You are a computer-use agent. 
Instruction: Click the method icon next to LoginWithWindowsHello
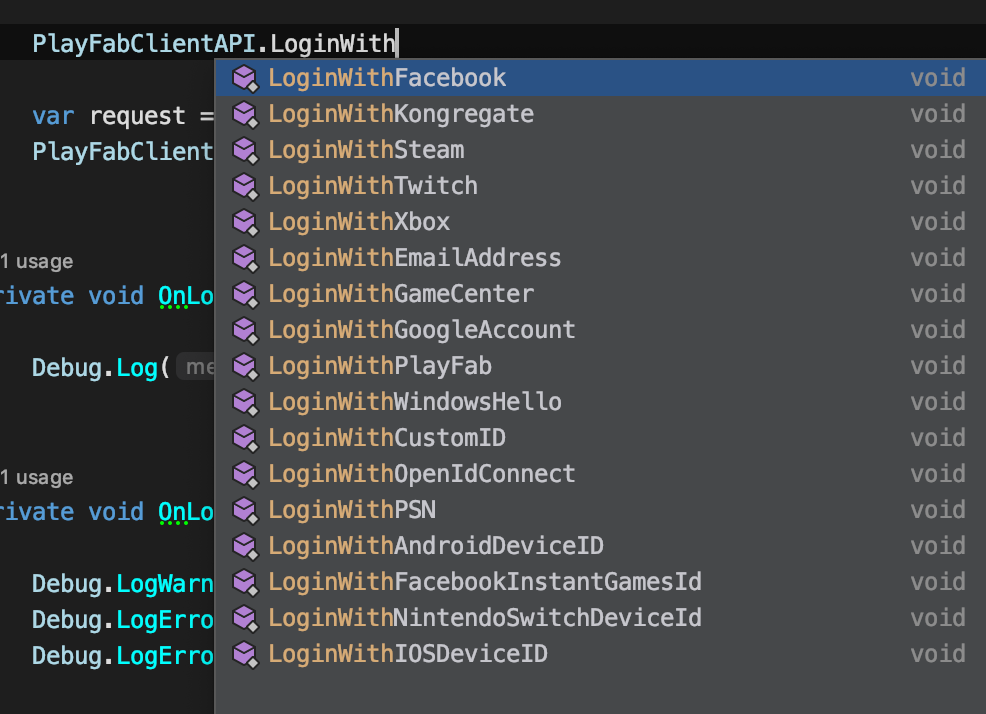click(245, 402)
